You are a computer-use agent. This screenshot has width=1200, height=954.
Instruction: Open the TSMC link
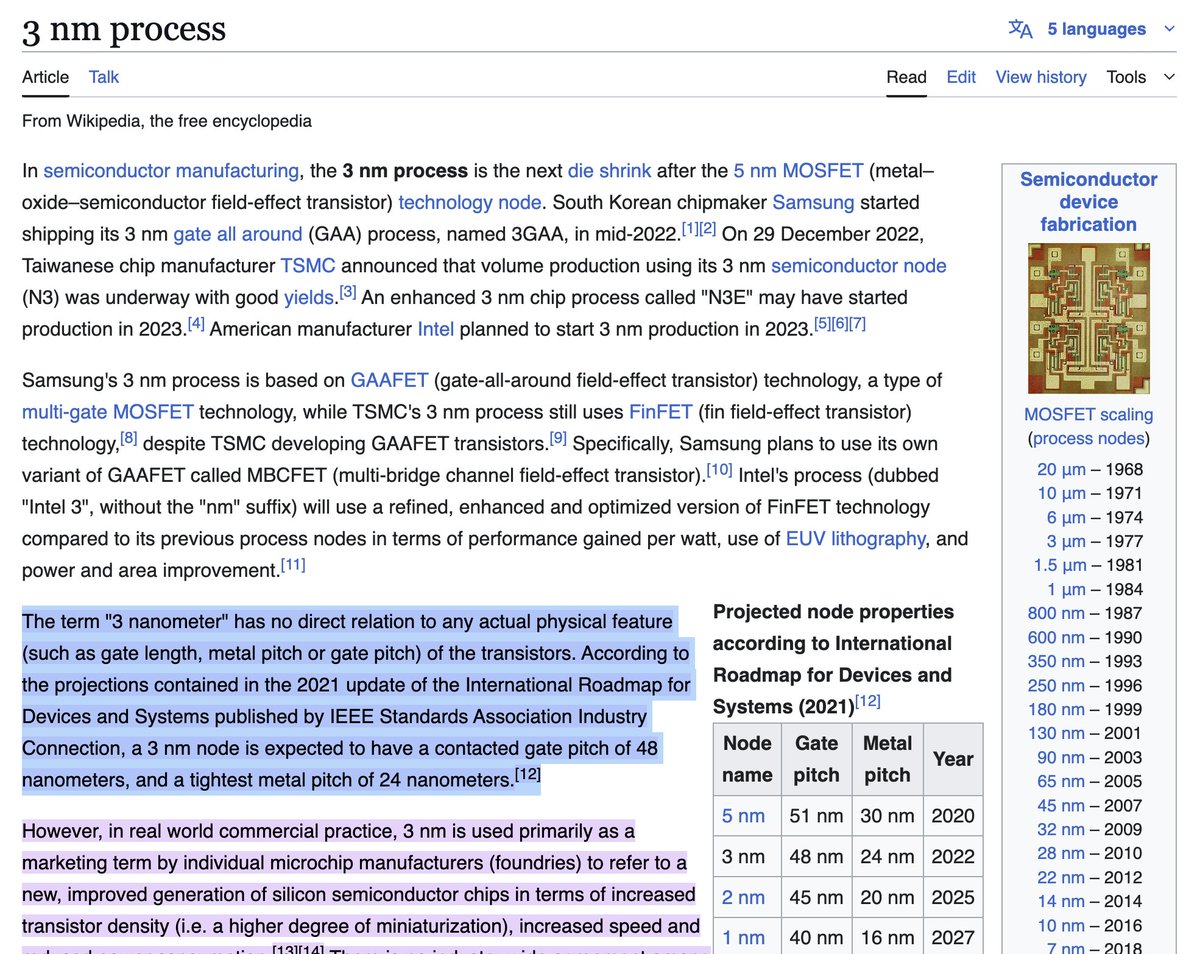(x=308, y=266)
